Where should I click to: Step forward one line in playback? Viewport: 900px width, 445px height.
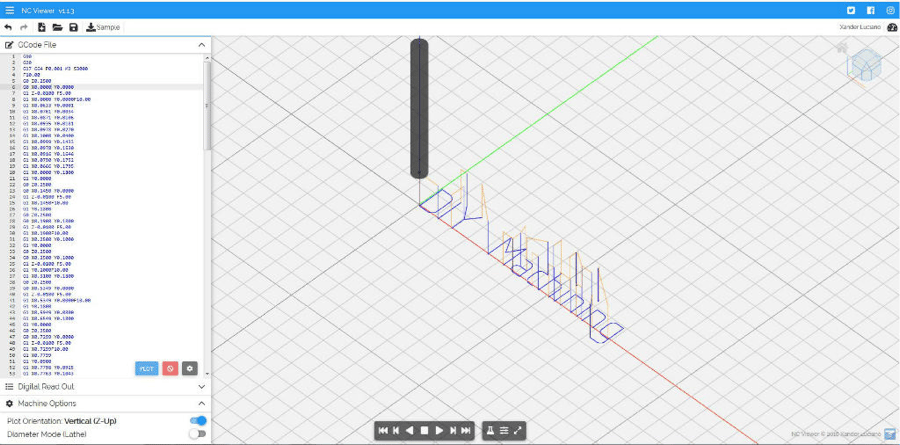453,431
